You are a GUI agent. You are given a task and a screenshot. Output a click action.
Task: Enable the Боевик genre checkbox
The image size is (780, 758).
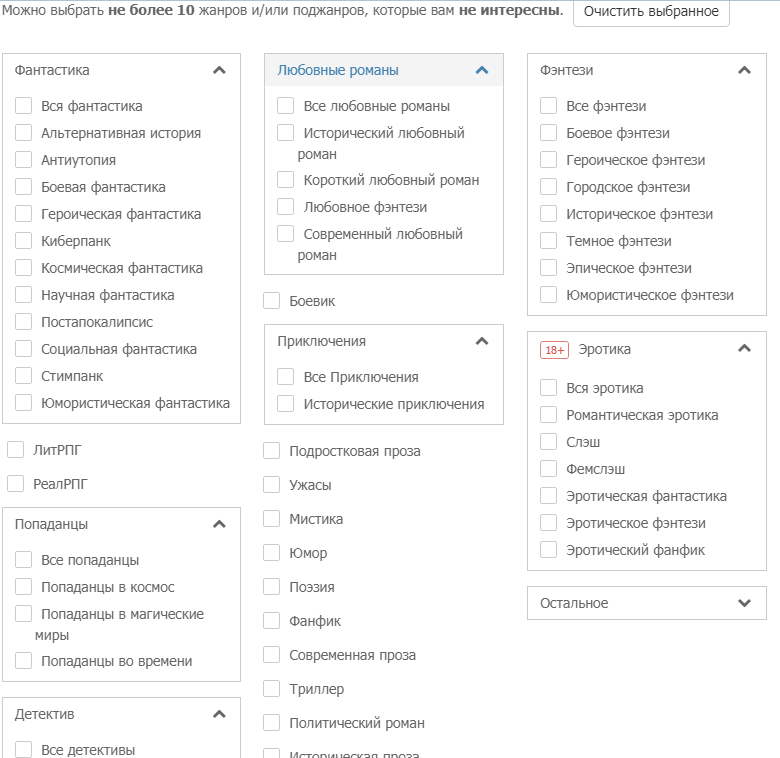(272, 301)
